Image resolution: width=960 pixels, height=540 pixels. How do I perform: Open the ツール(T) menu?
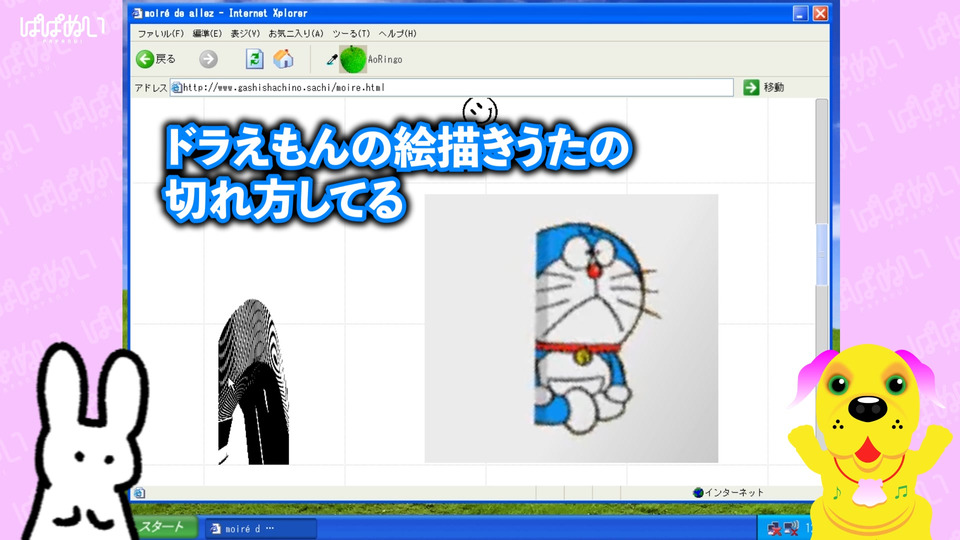(351, 34)
